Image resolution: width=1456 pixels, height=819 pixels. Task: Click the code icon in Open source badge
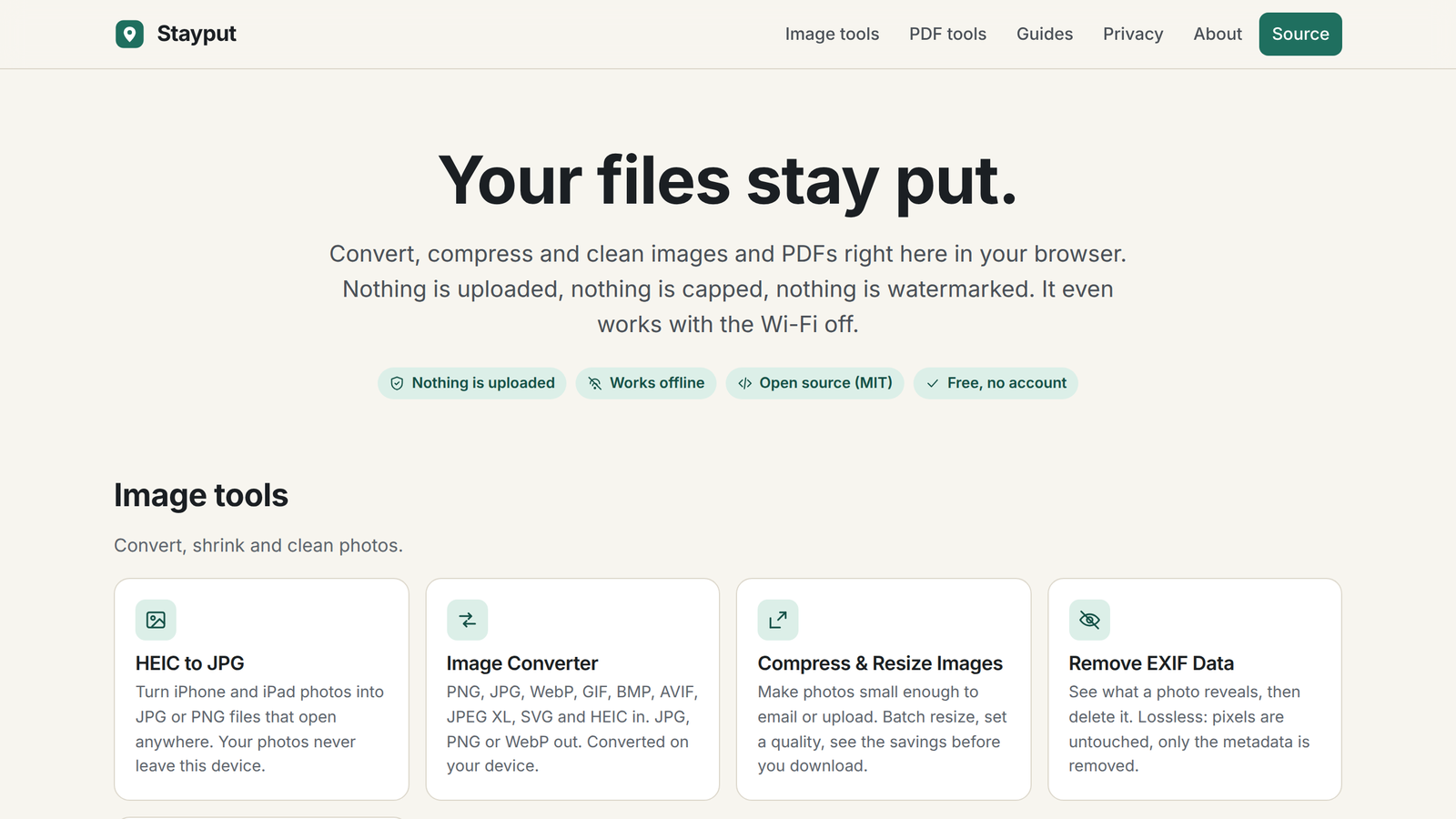[x=744, y=383]
